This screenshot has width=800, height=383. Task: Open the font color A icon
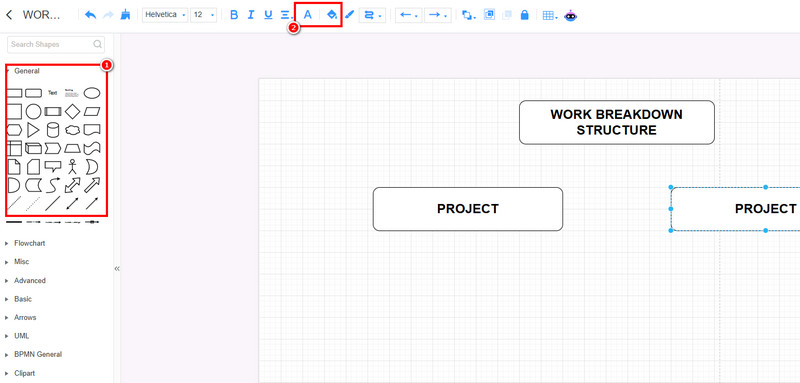(x=308, y=15)
